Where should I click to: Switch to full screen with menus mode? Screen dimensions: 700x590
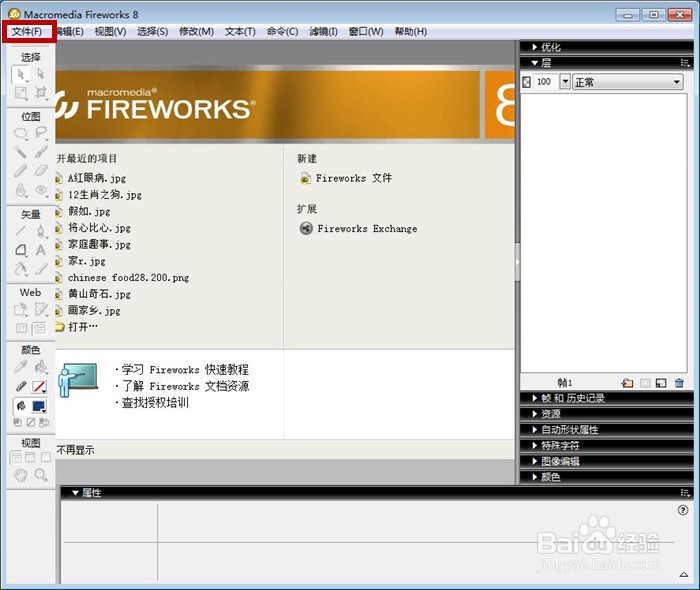pos(30,457)
